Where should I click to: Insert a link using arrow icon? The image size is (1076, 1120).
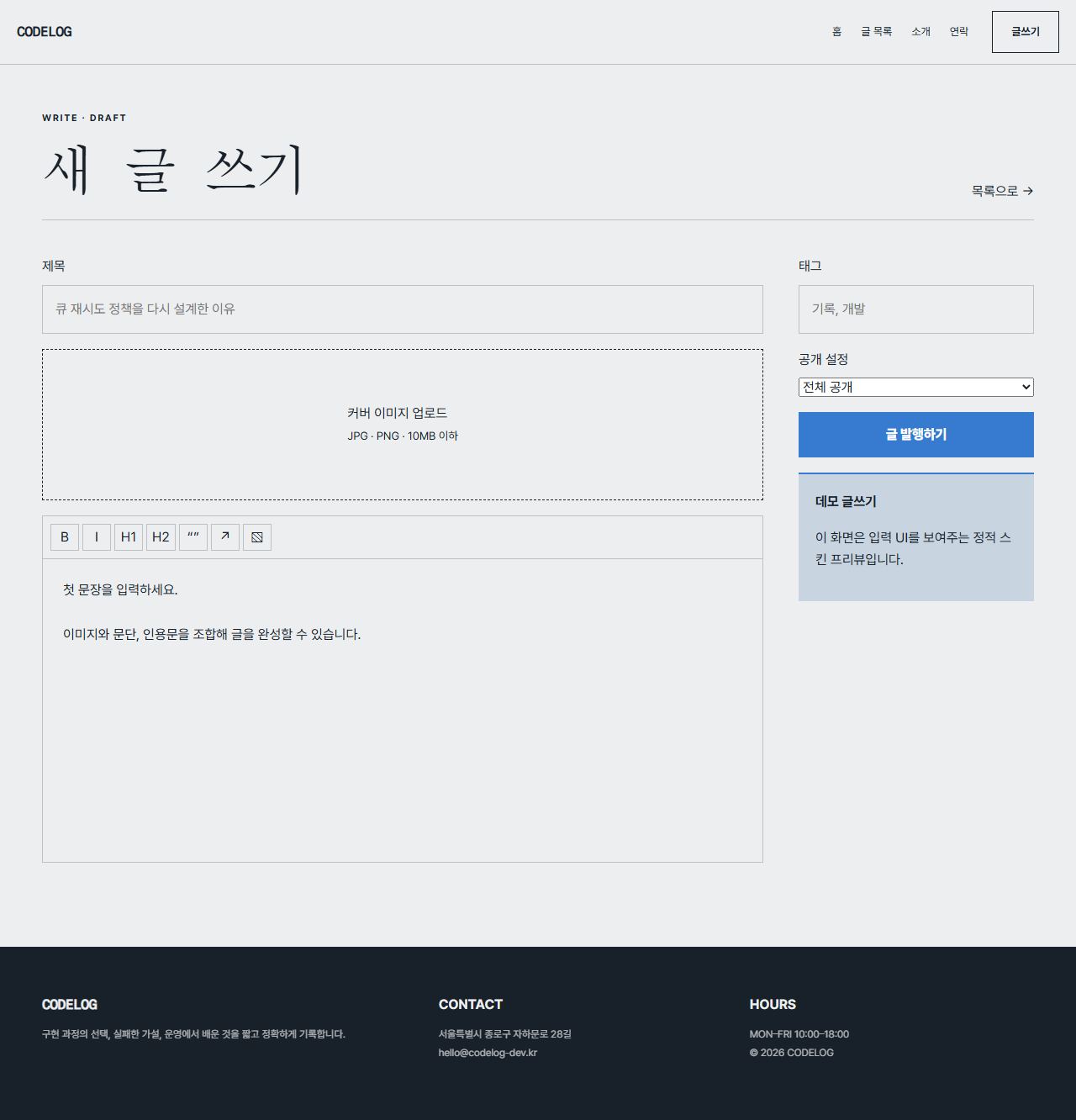tap(225, 537)
